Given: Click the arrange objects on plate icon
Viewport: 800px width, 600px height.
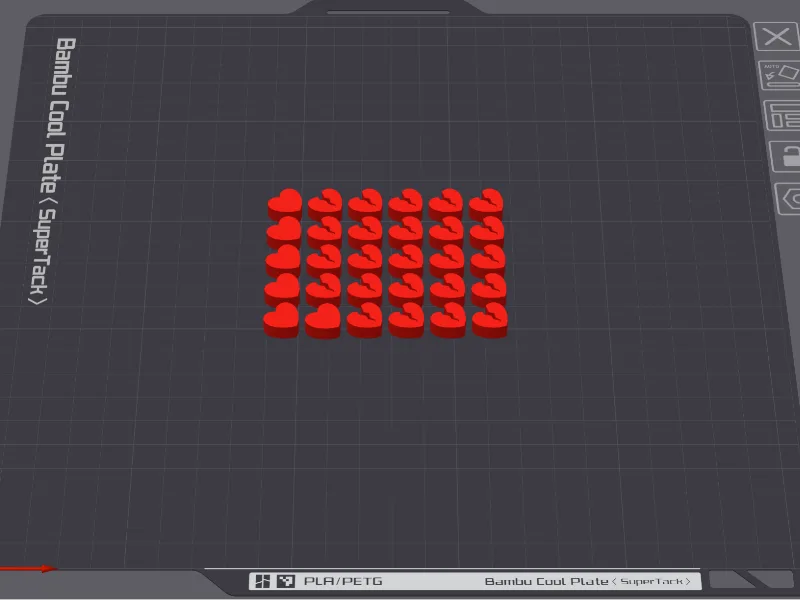Looking at the screenshot, I should click(782, 116).
